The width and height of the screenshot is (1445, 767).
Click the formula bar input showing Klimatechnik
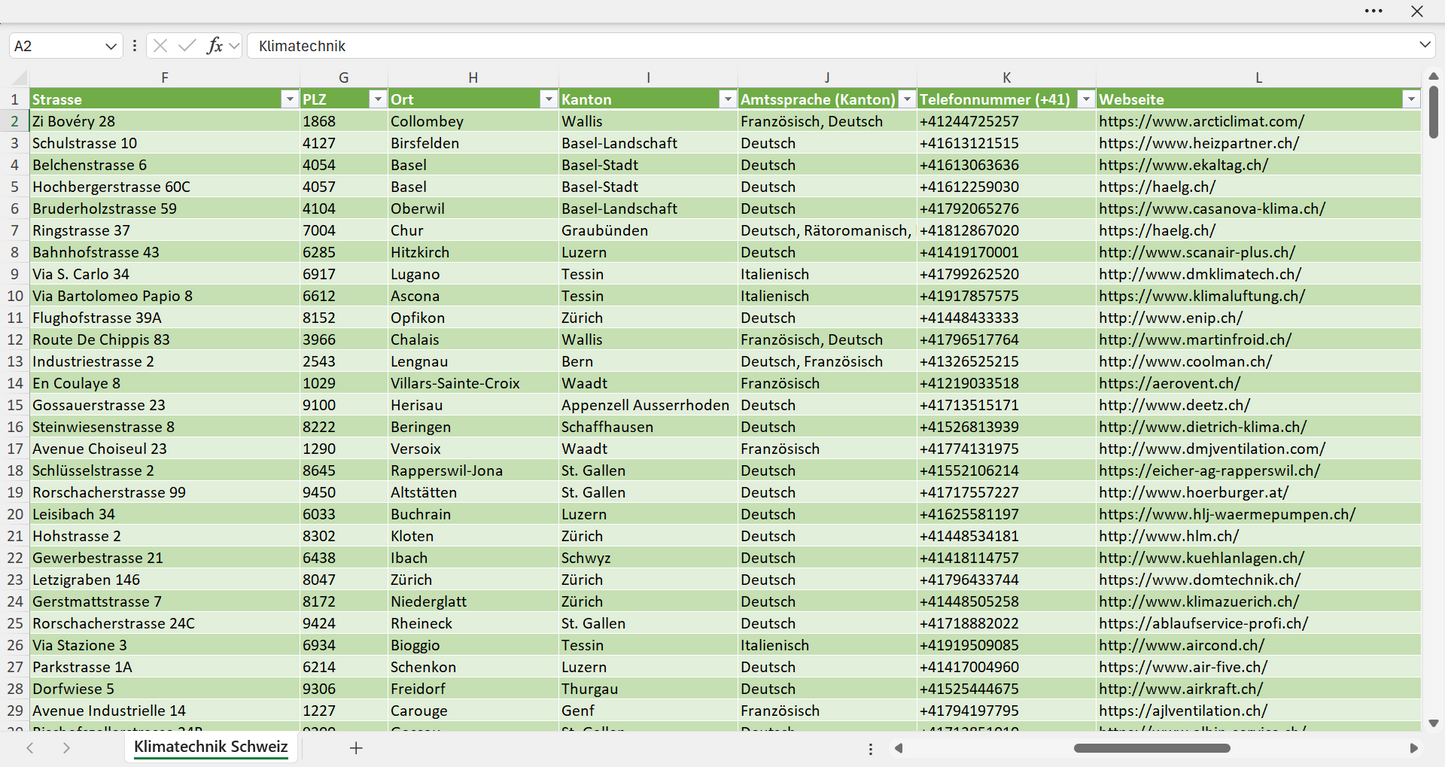pos(830,46)
